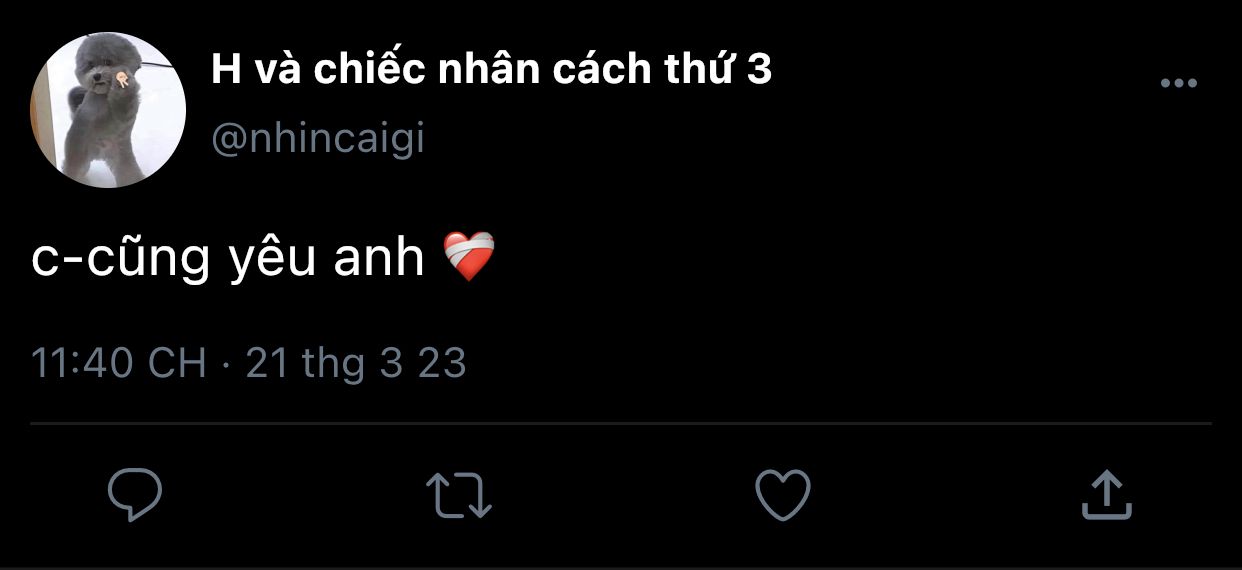This screenshot has width=1242, height=570.
Task: Select the "21 thg 3 23" date
Action: (x=356, y=364)
